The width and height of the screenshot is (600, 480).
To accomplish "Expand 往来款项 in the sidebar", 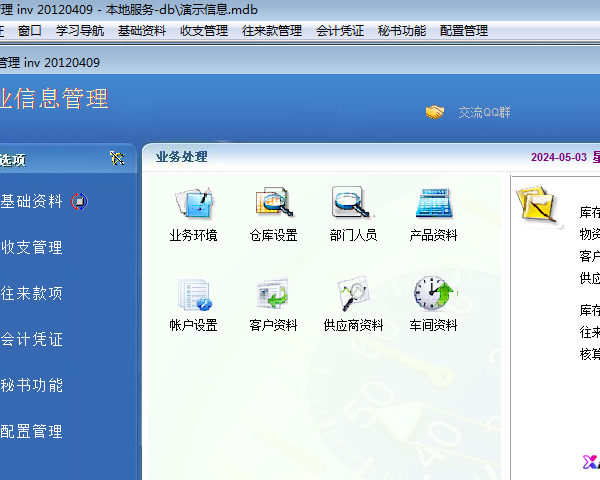I will (32, 294).
